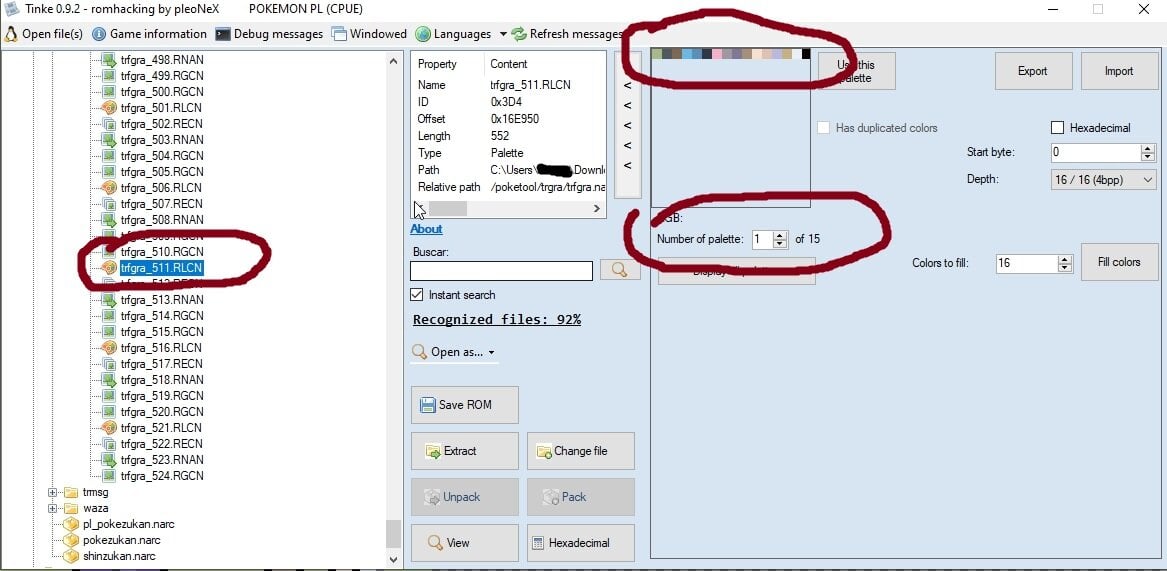Select trfgra_515.RGCN file
The image size is (1167, 571).
pos(162,331)
